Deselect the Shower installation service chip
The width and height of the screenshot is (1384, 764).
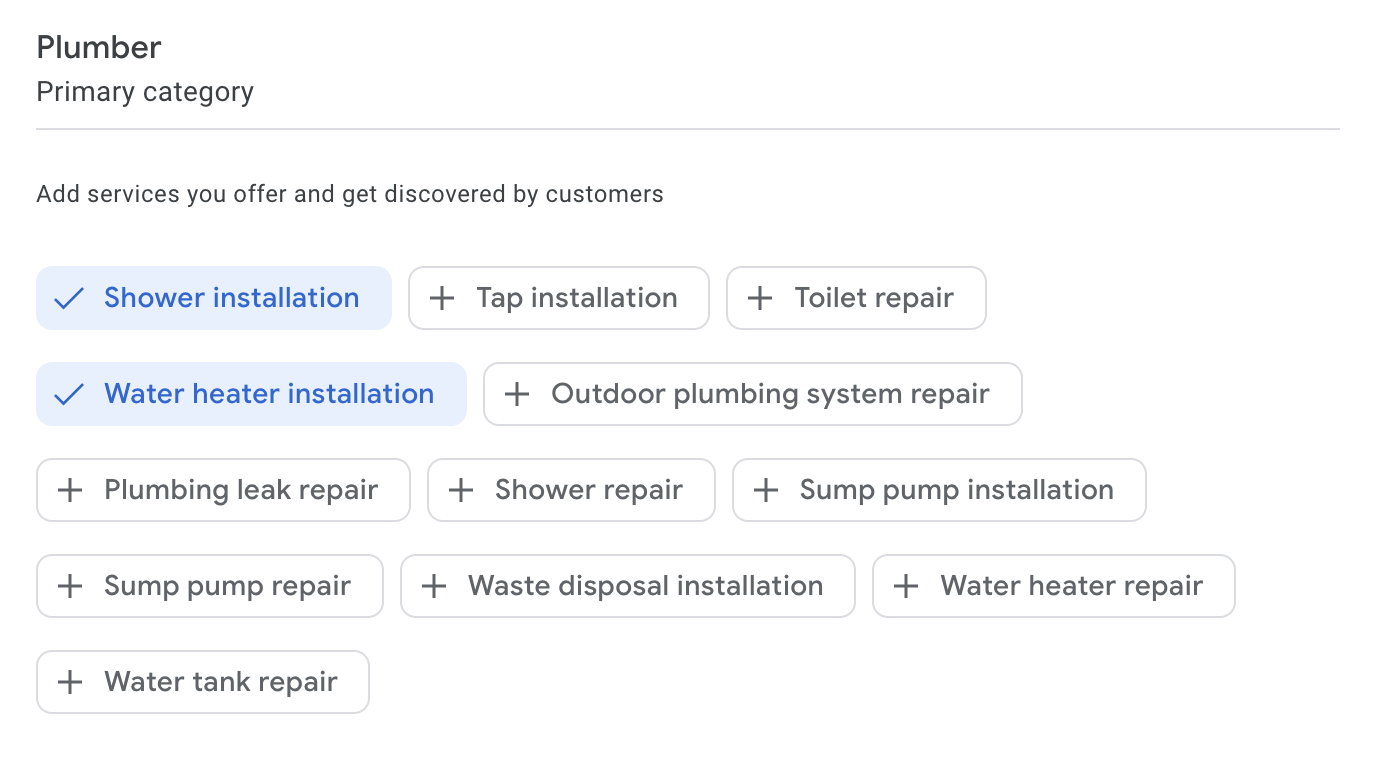coord(214,298)
